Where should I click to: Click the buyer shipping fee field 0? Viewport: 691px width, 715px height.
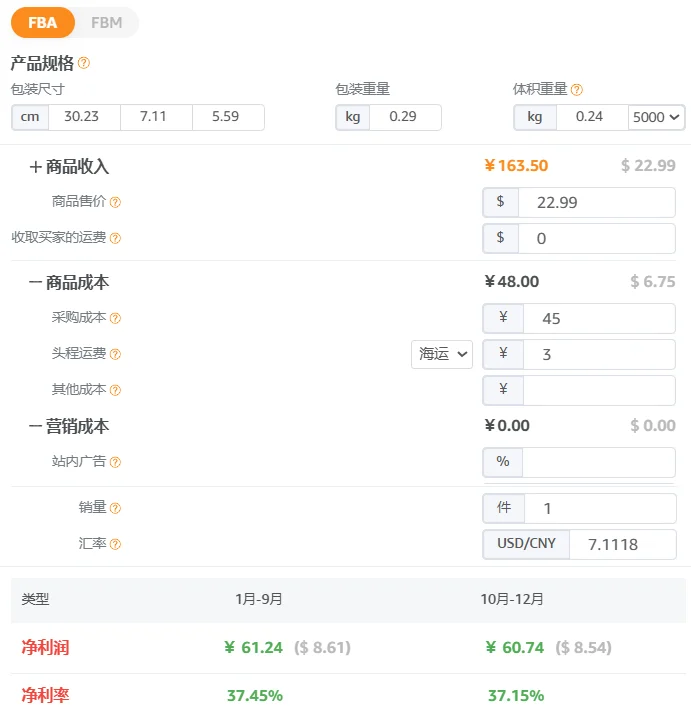pyautogui.click(x=597, y=238)
